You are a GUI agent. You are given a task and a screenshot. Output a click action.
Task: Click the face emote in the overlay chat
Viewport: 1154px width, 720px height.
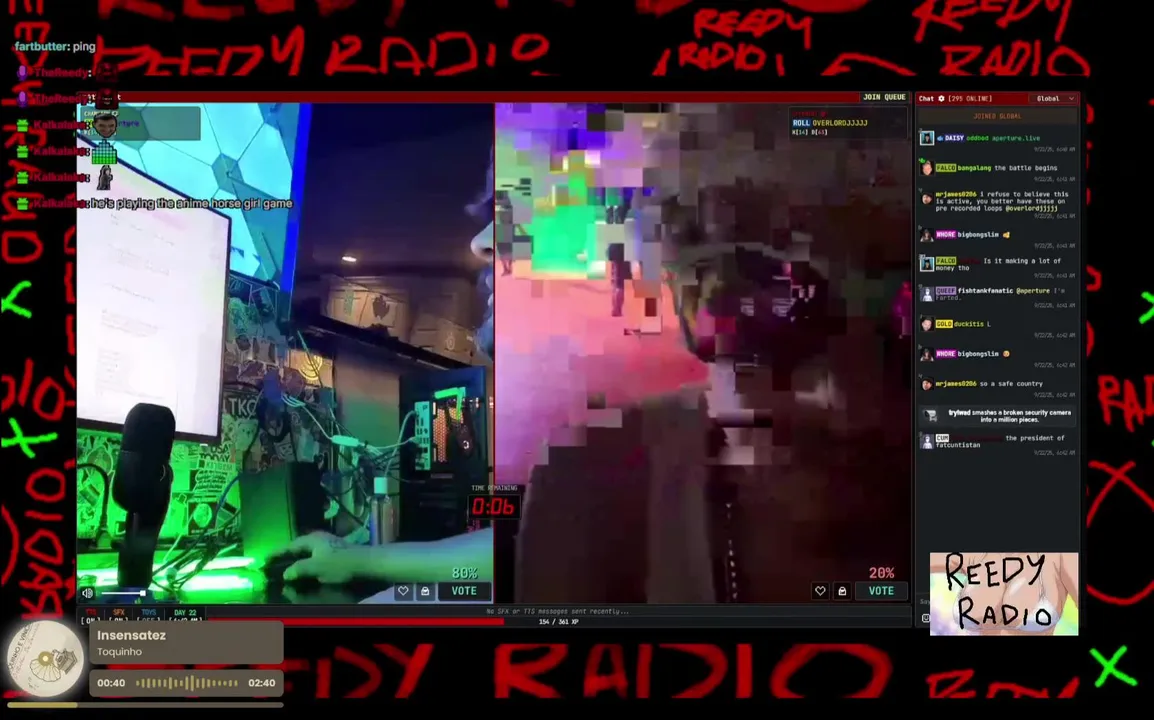tap(105, 125)
